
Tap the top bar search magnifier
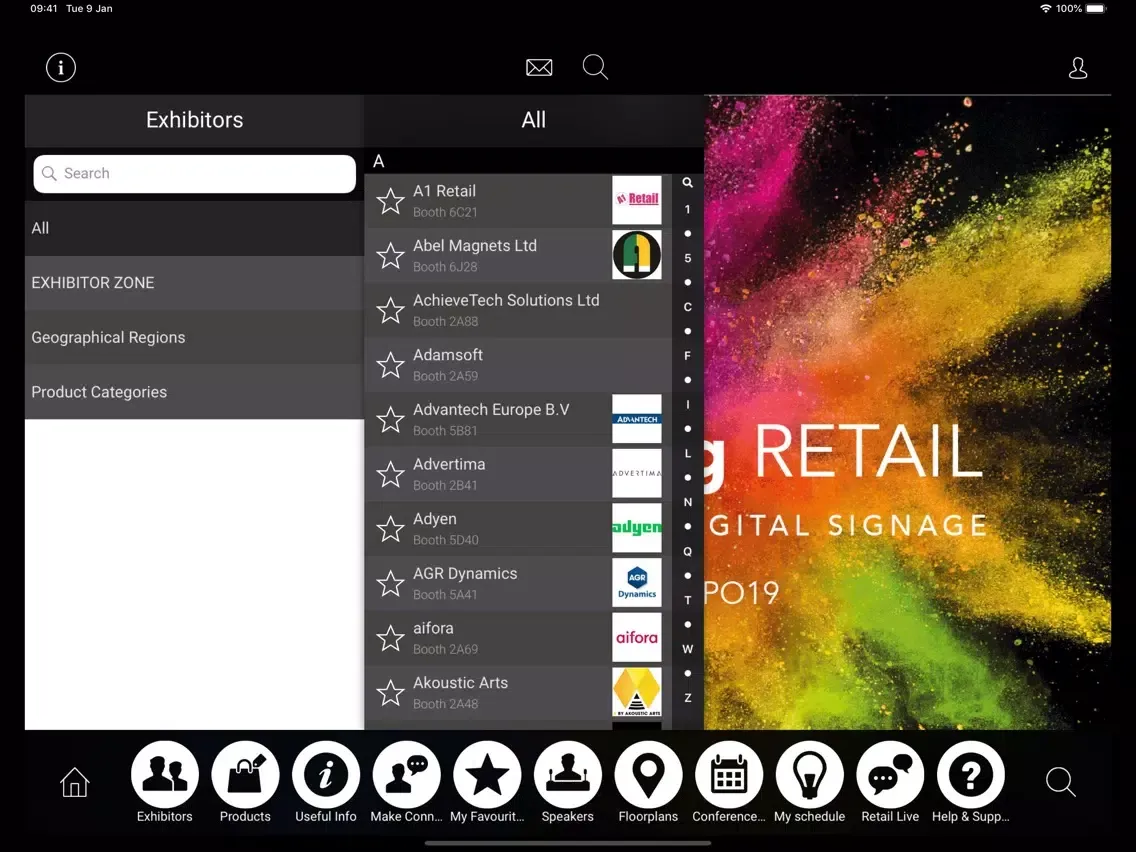tap(595, 67)
